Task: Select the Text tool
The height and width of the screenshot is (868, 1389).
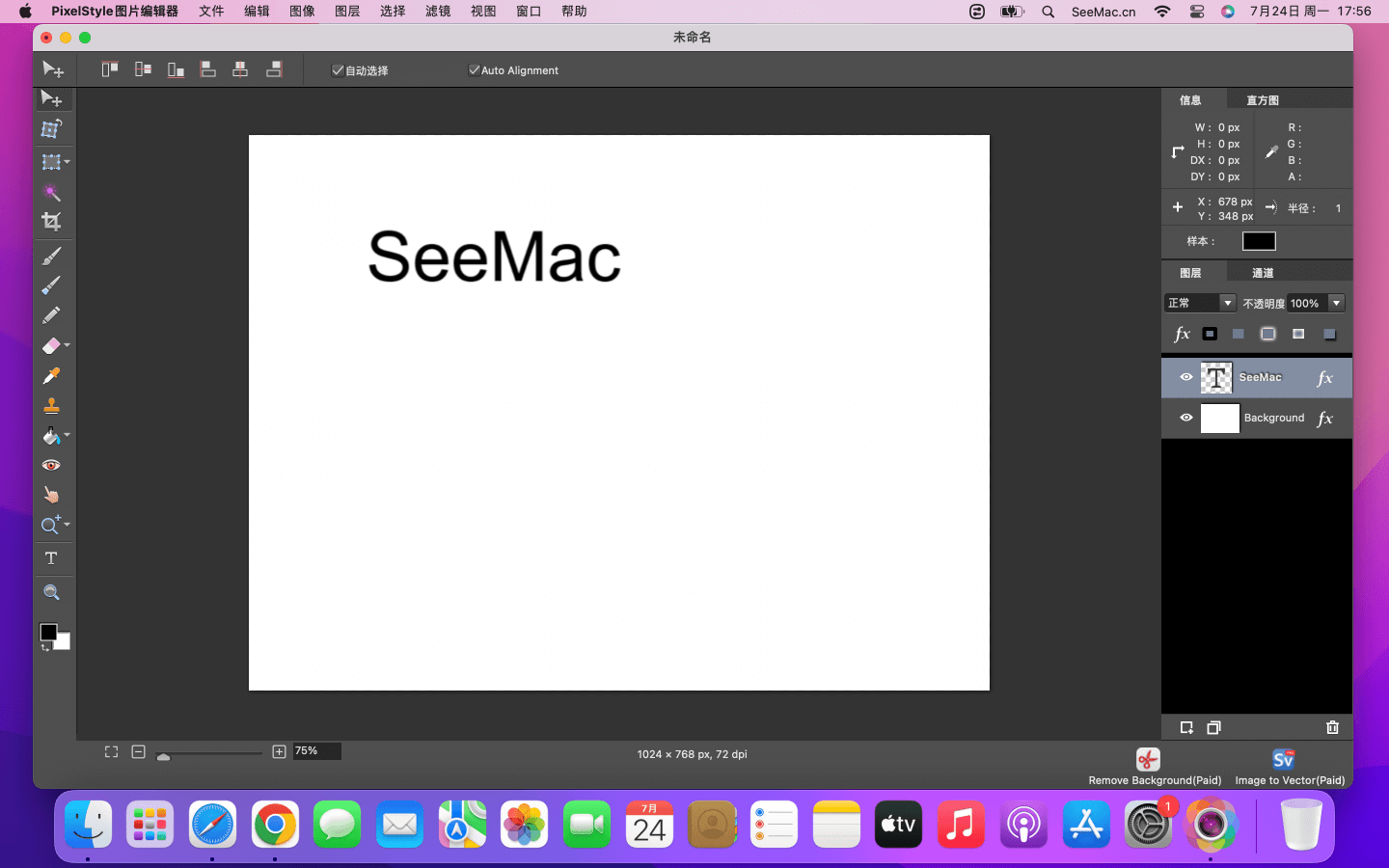Action: [x=51, y=558]
